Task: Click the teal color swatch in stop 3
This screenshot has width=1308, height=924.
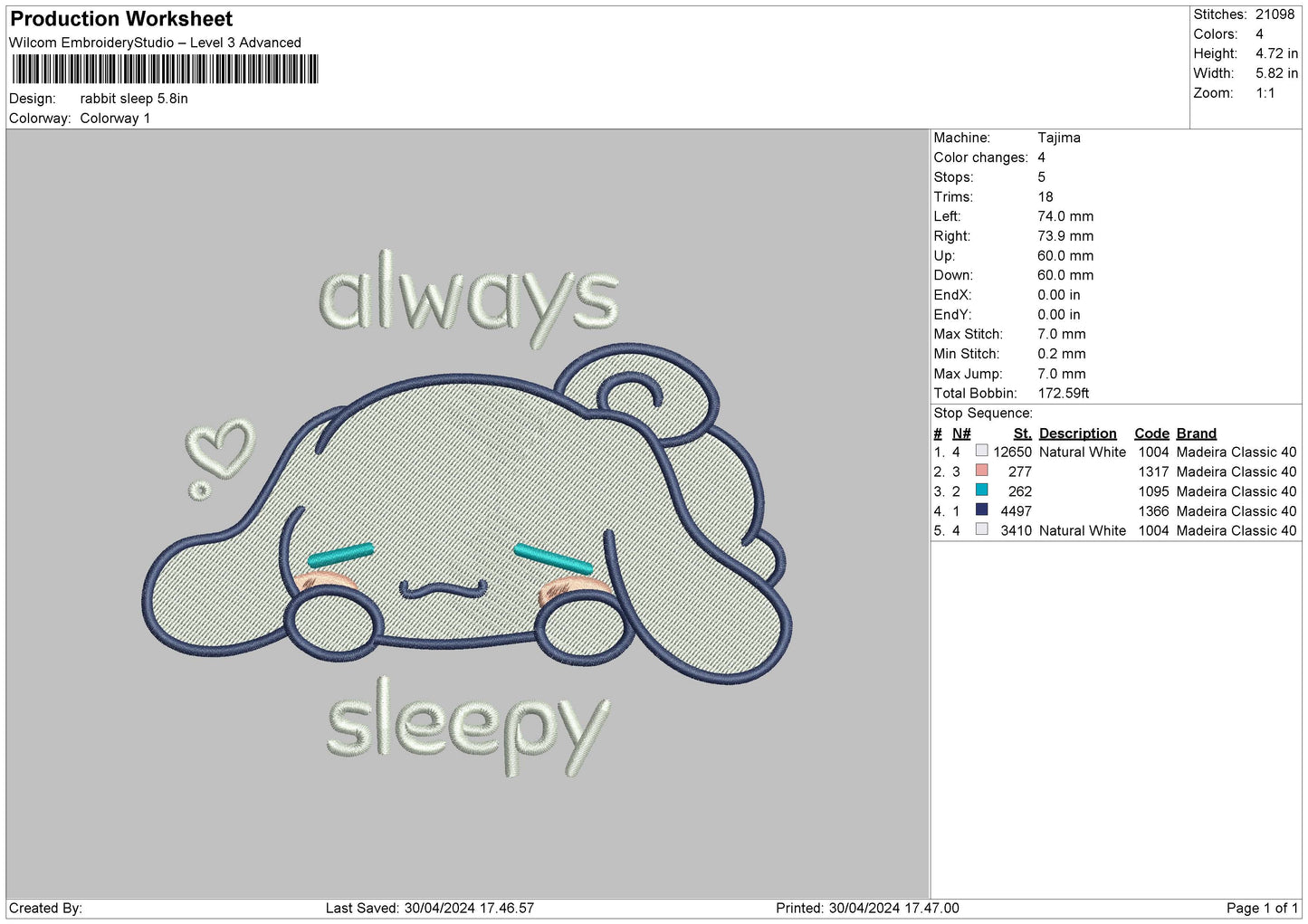Action: (981, 491)
